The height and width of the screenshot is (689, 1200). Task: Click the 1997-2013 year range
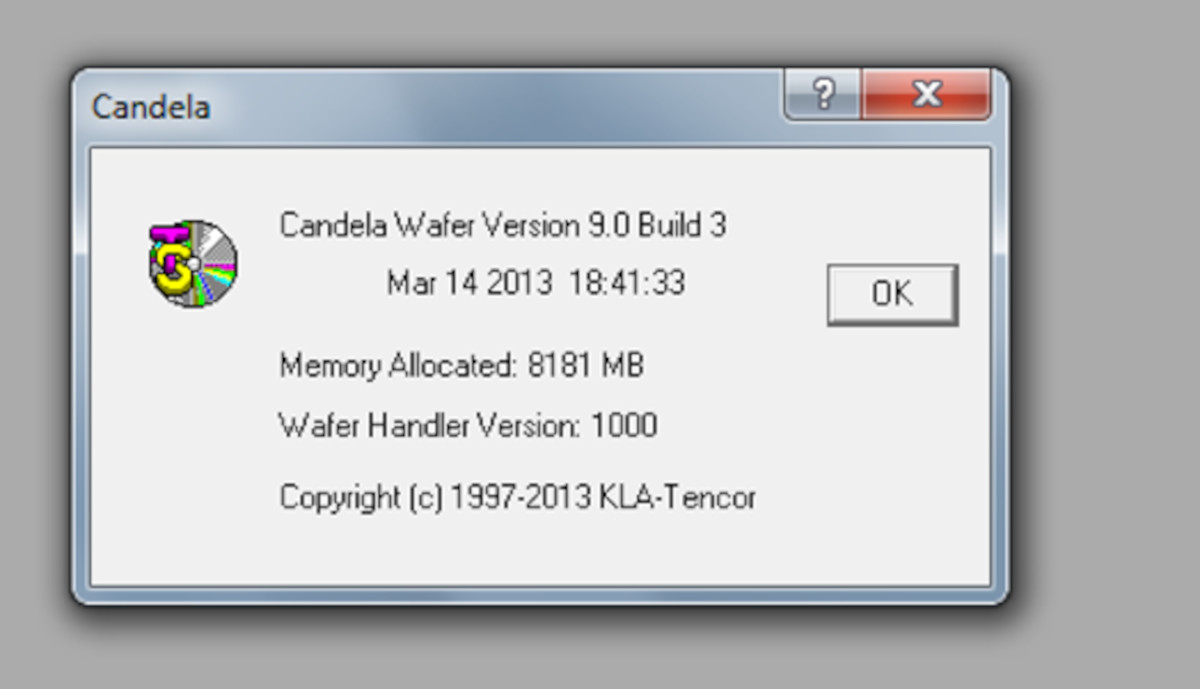point(521,497)
